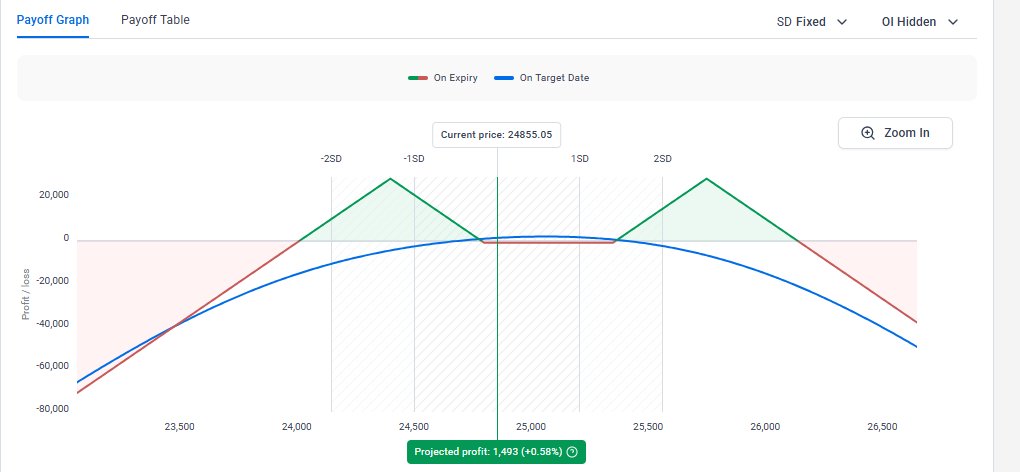Click the 26,500 x-axis label
1020x472 pixels.
tap(883, 427)
